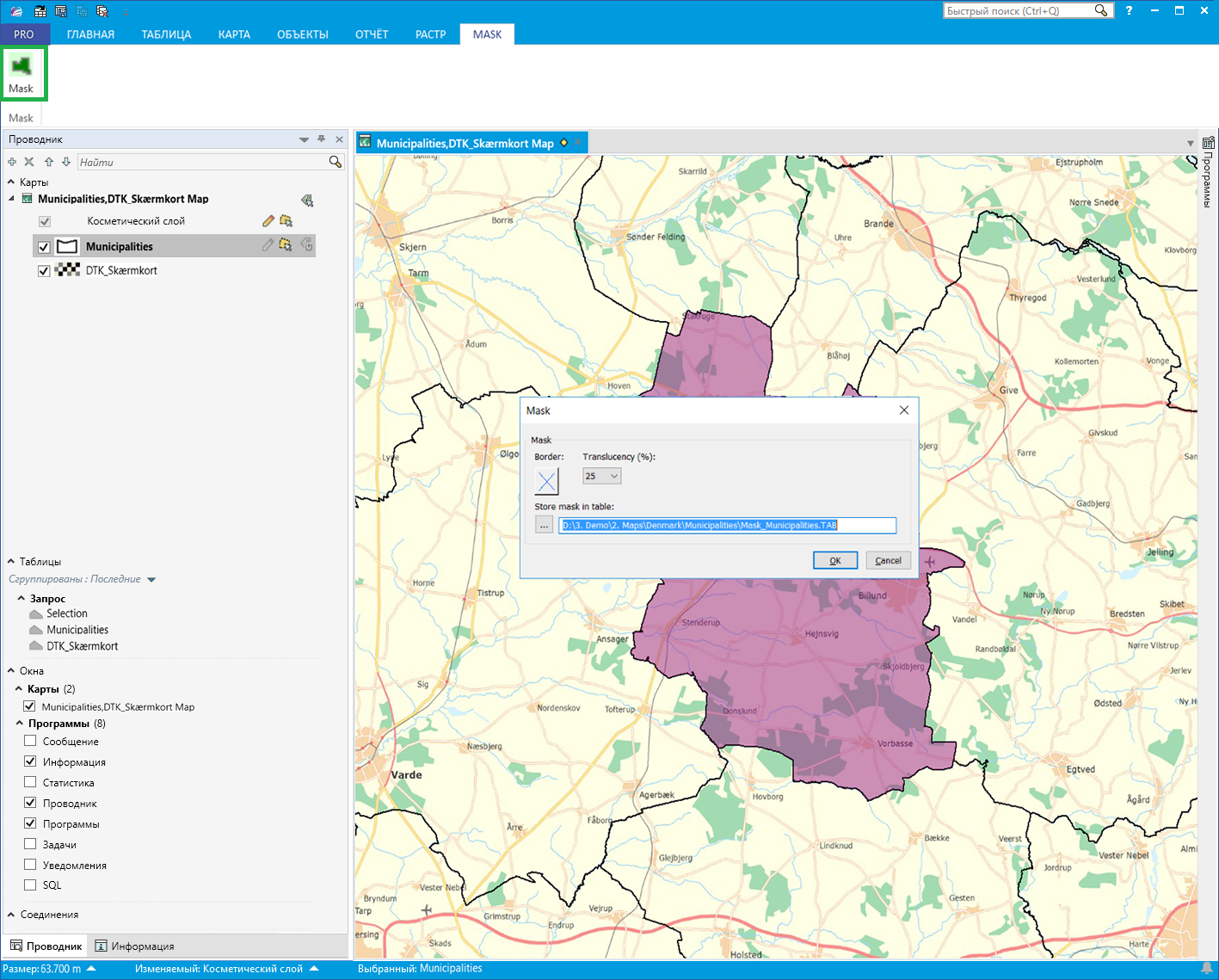Click the remove layer X icon in Проводник toolbar
Screen dimensions: 1219x980
pos(29,162)
